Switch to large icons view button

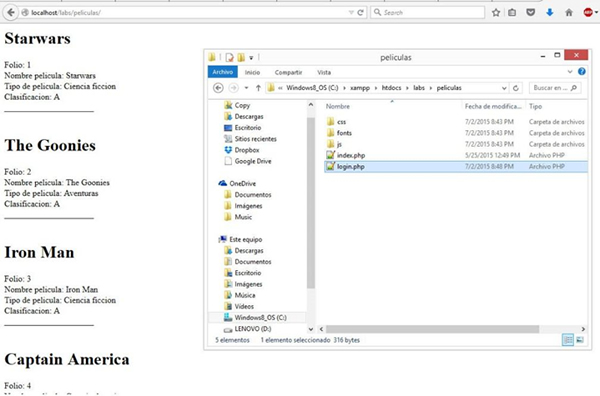(580, 340)
